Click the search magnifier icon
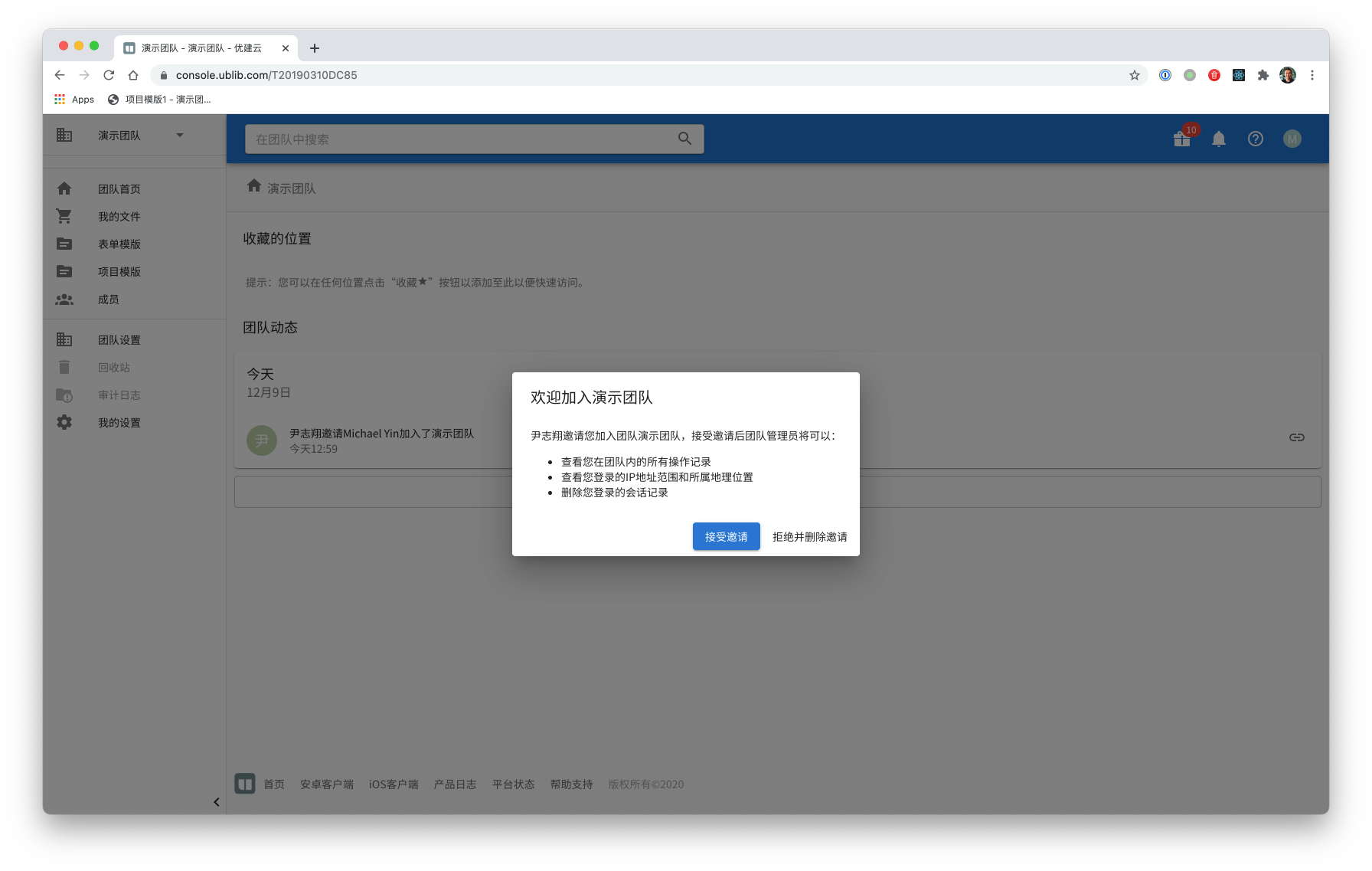 coord(684,139)
